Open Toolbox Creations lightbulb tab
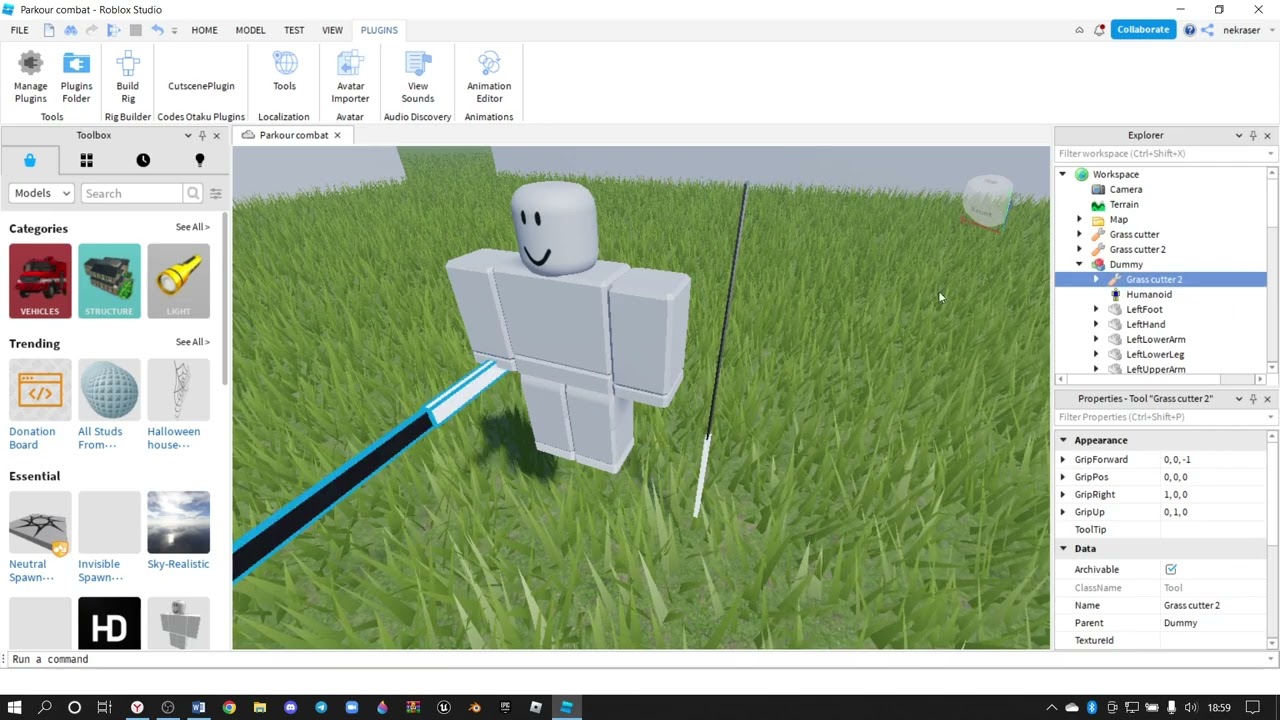 [200, 160]
